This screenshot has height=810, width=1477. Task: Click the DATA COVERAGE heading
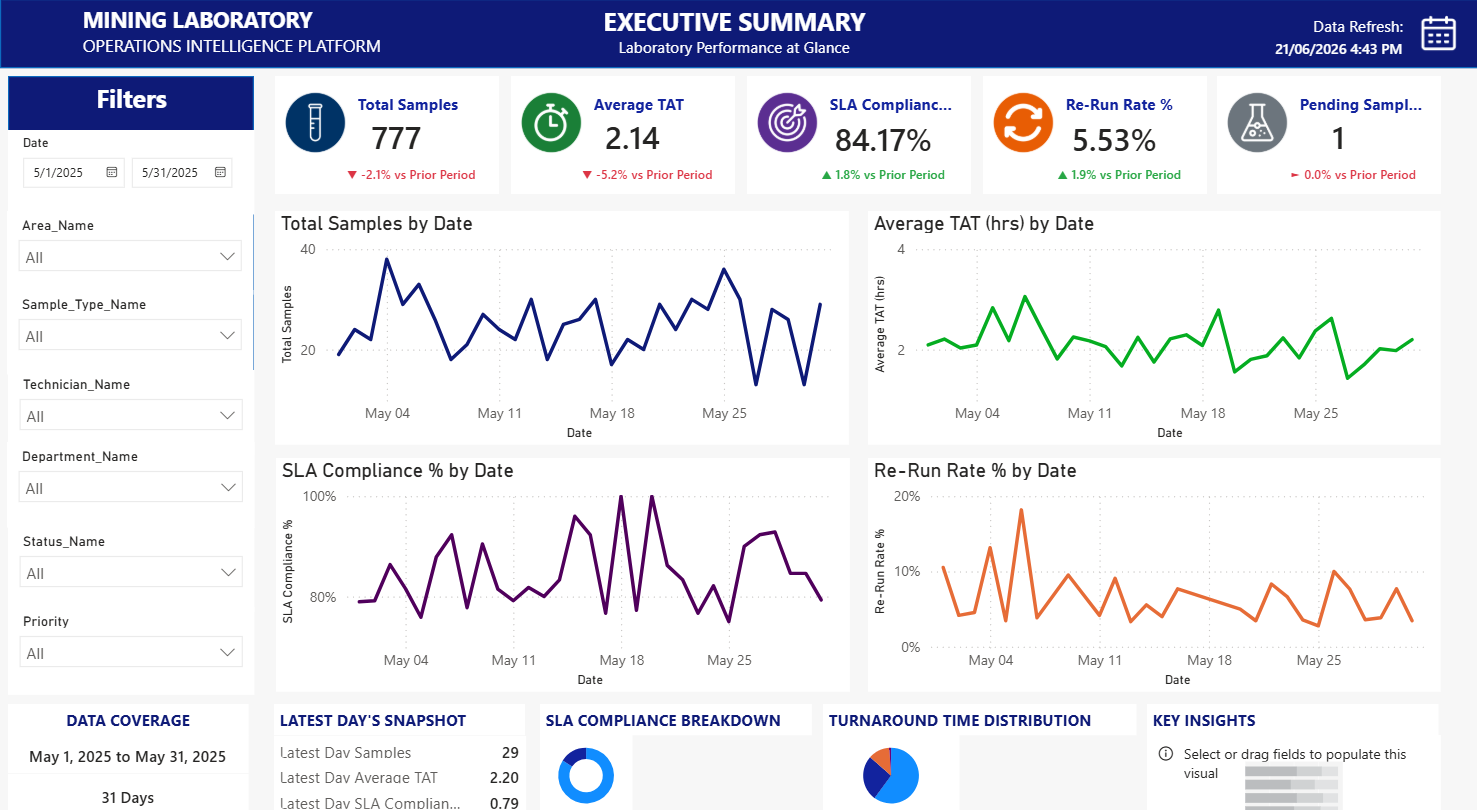coord(128,720)
